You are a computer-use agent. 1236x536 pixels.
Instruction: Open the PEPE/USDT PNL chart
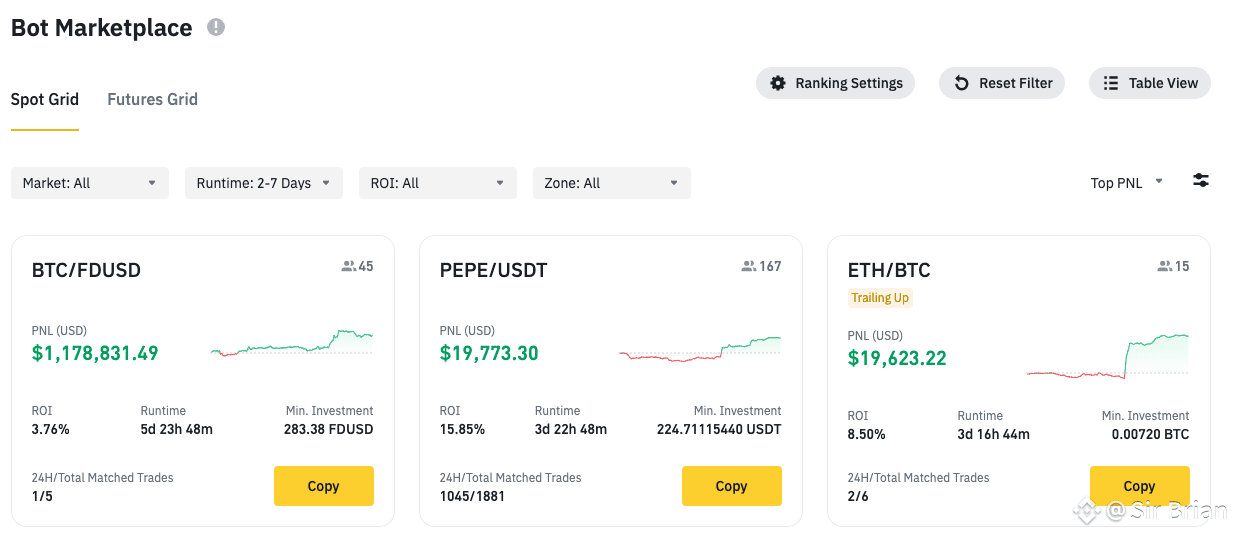click(699, 349)
